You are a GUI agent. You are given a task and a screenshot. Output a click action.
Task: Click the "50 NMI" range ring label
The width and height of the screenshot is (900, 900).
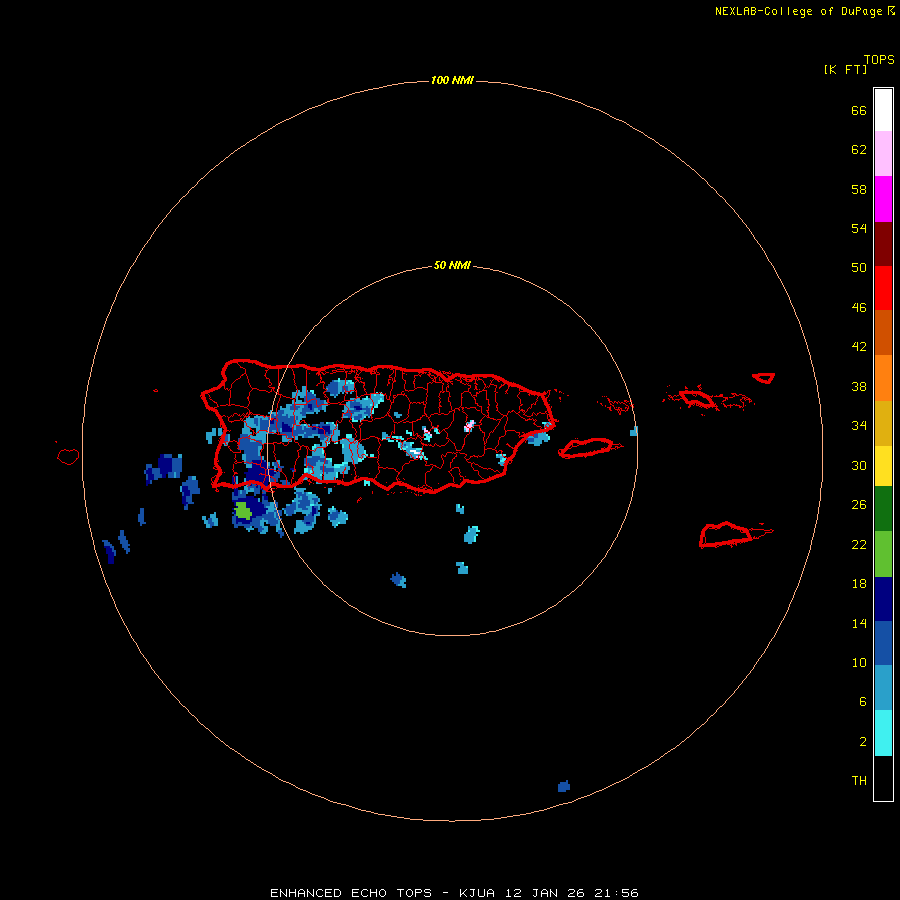coord(452,265)
